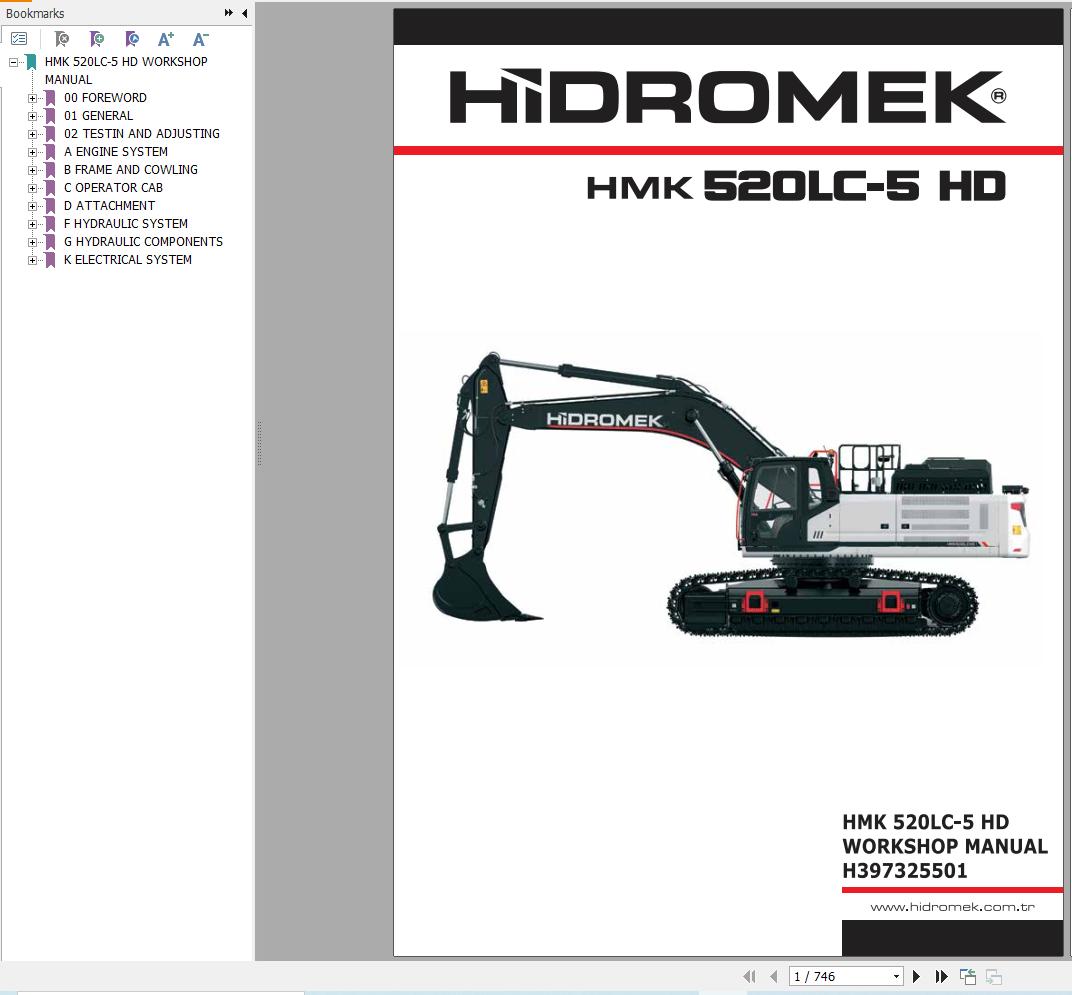Click the add new bookmark icon

pos(97,39)
